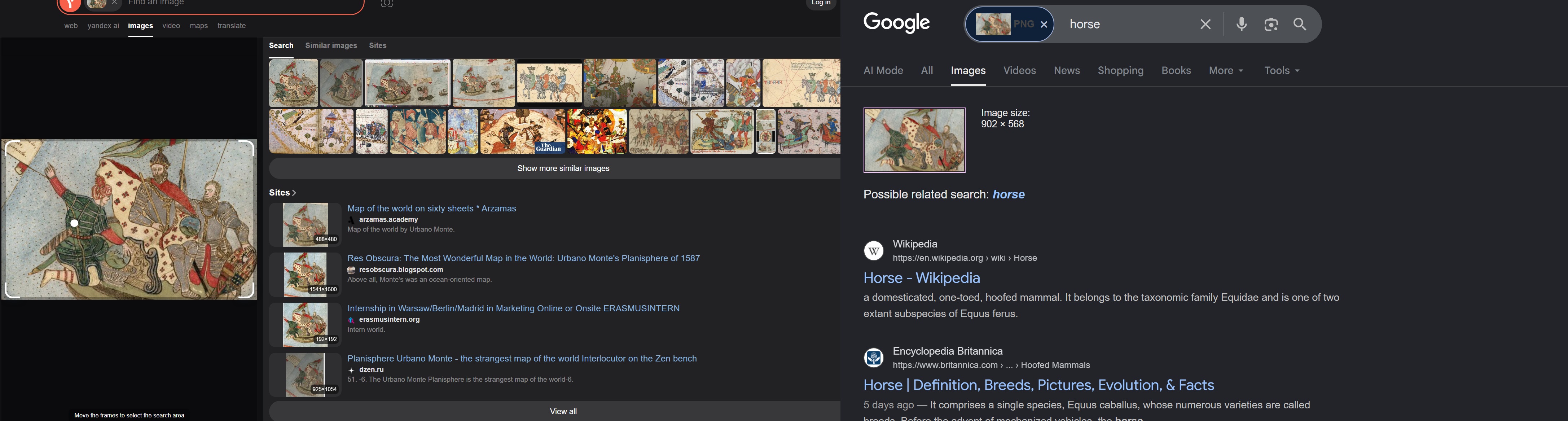Viewport: 1568px width, 421px height.
Task: Click Google voice search microphone icon
Action: pyautogui.click(x=1241, y=24)
